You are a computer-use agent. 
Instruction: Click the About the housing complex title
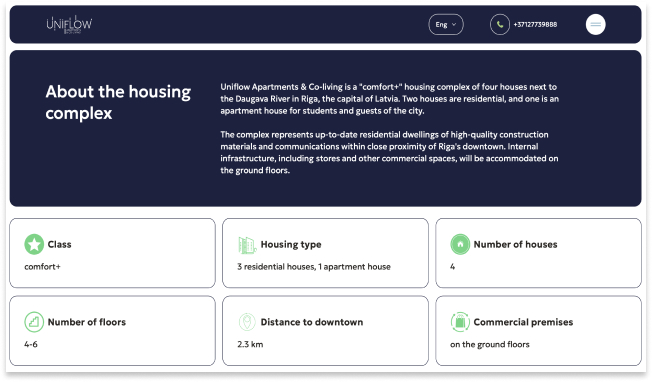[118, 102]
